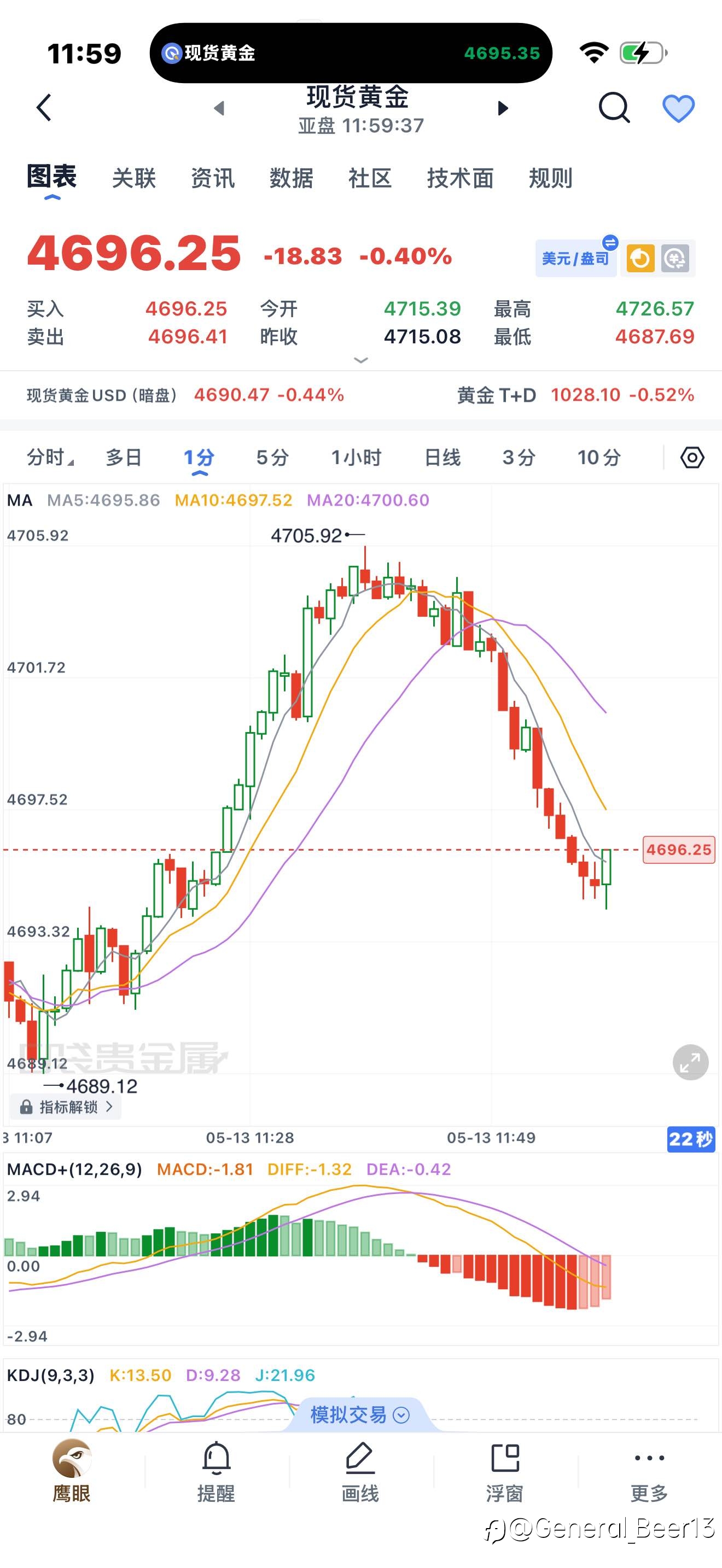The image size is (722, 1568).
Task: Open the 鹰眼 eagle eye tool
Action: tap(72, 1470)
